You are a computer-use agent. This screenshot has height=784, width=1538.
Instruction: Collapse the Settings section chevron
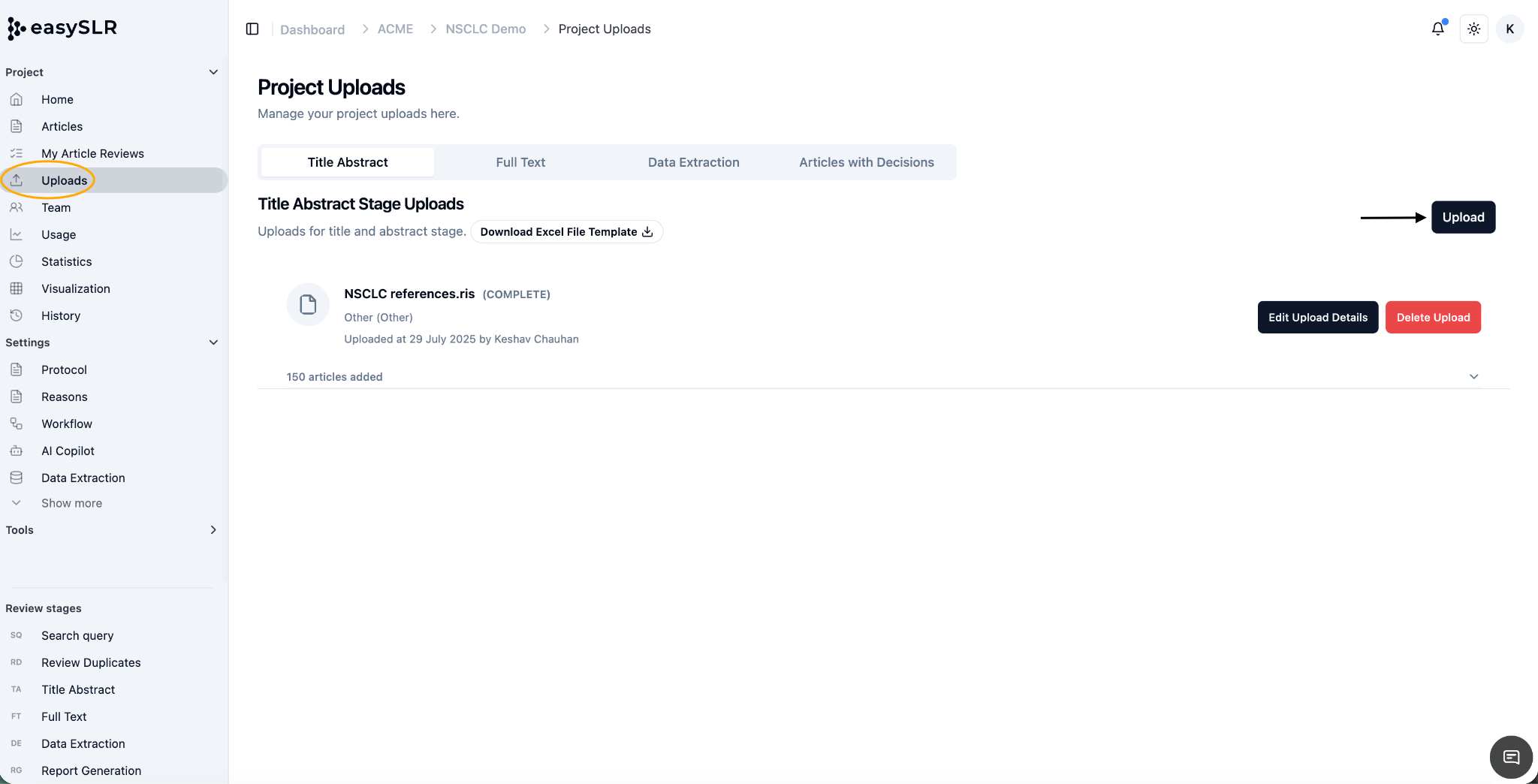213,342
